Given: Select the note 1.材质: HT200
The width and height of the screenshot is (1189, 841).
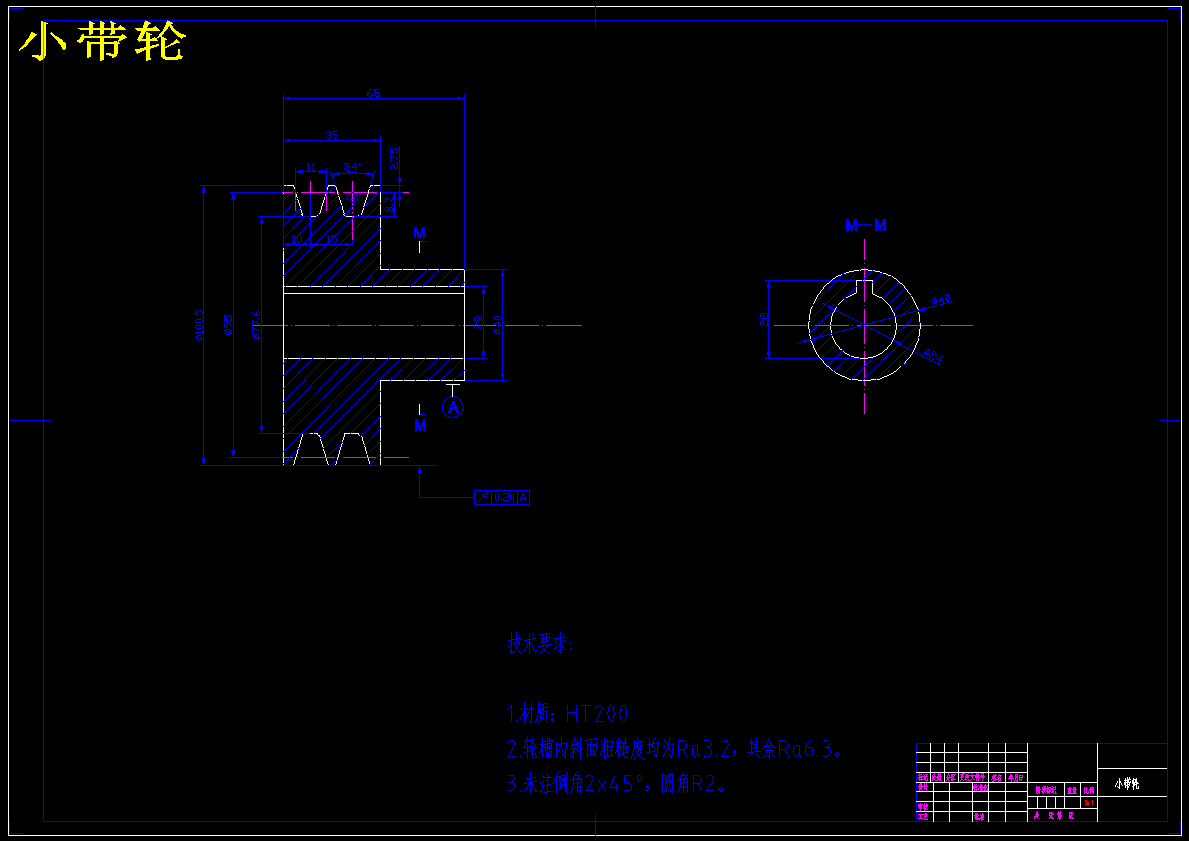Looking at the screenshot, I should point(567,714).
